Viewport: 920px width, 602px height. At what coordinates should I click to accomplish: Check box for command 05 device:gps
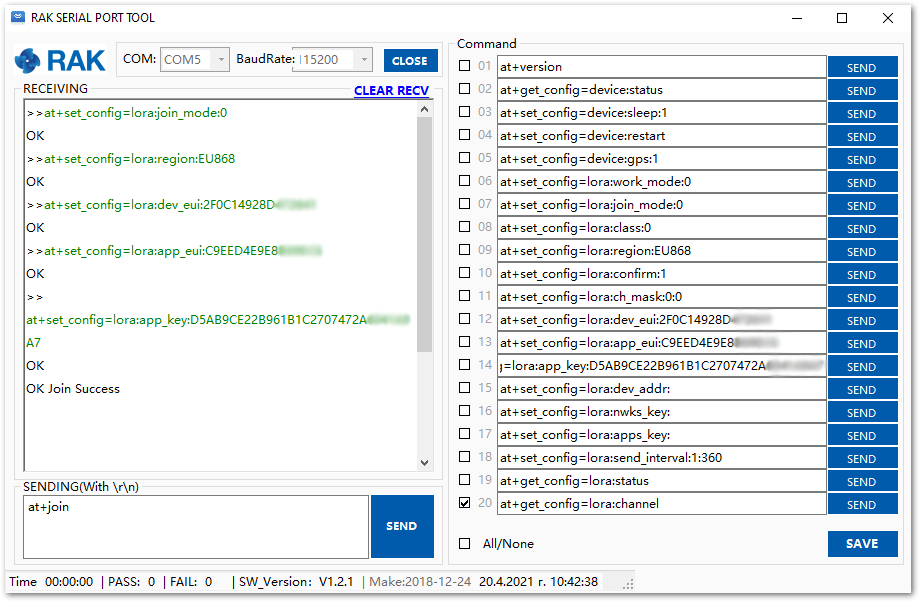465,158
